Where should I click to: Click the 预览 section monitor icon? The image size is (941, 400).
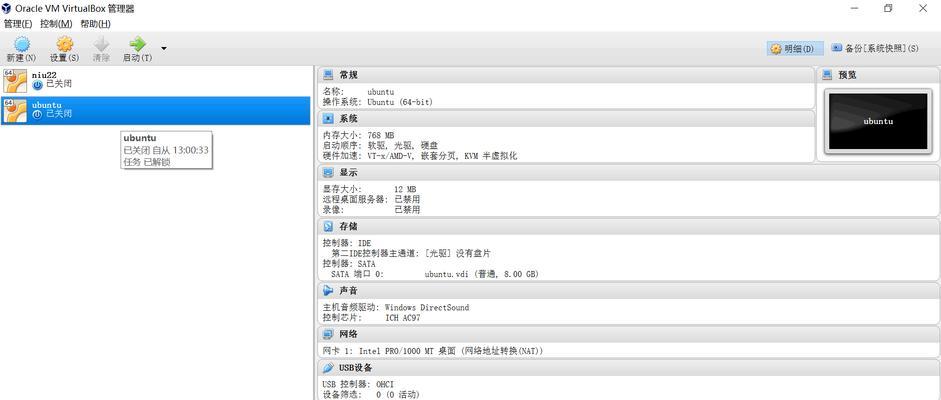tap(828, 75)
